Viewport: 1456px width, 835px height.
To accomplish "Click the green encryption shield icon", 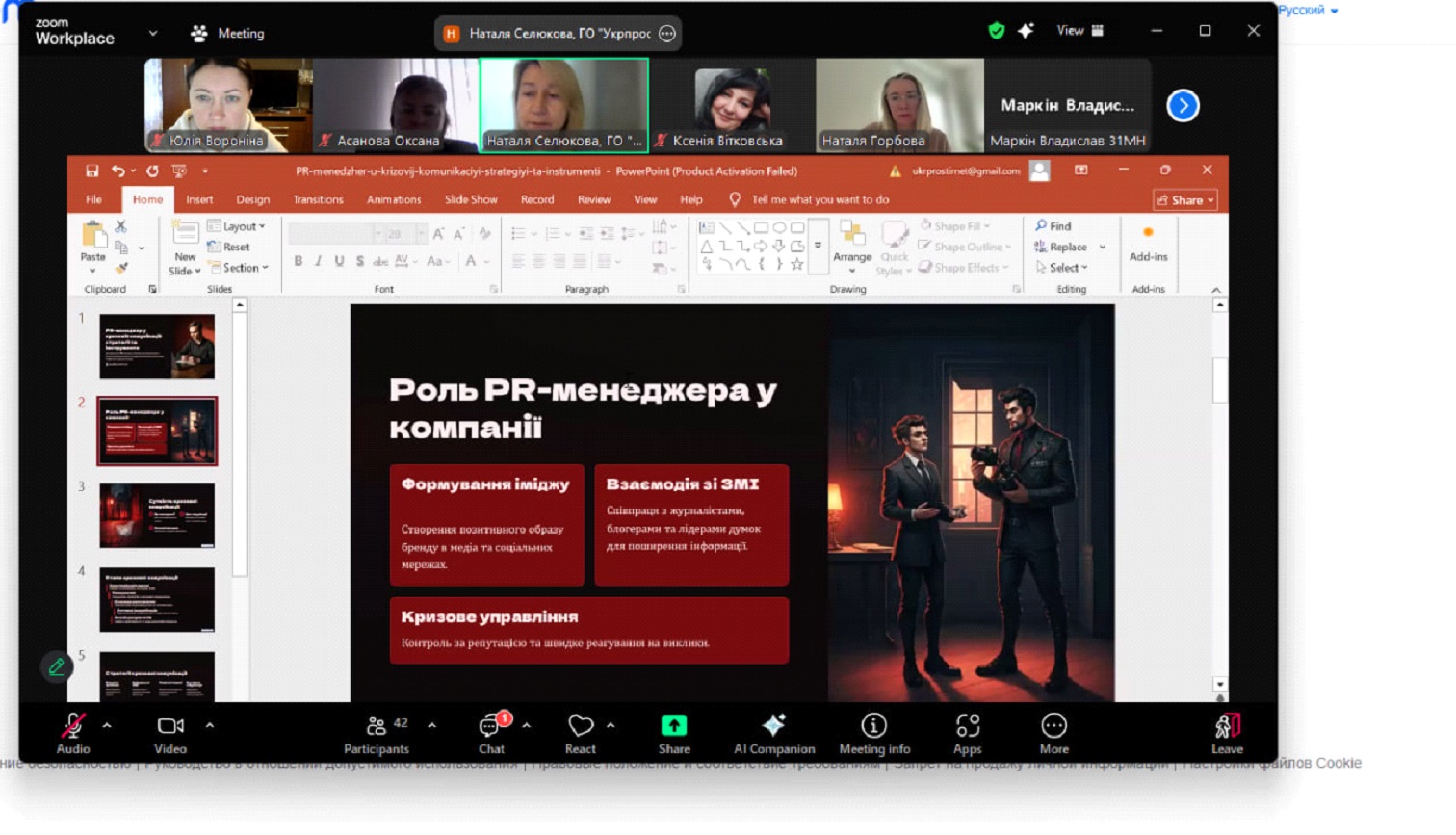I will [x=997, y=31].
